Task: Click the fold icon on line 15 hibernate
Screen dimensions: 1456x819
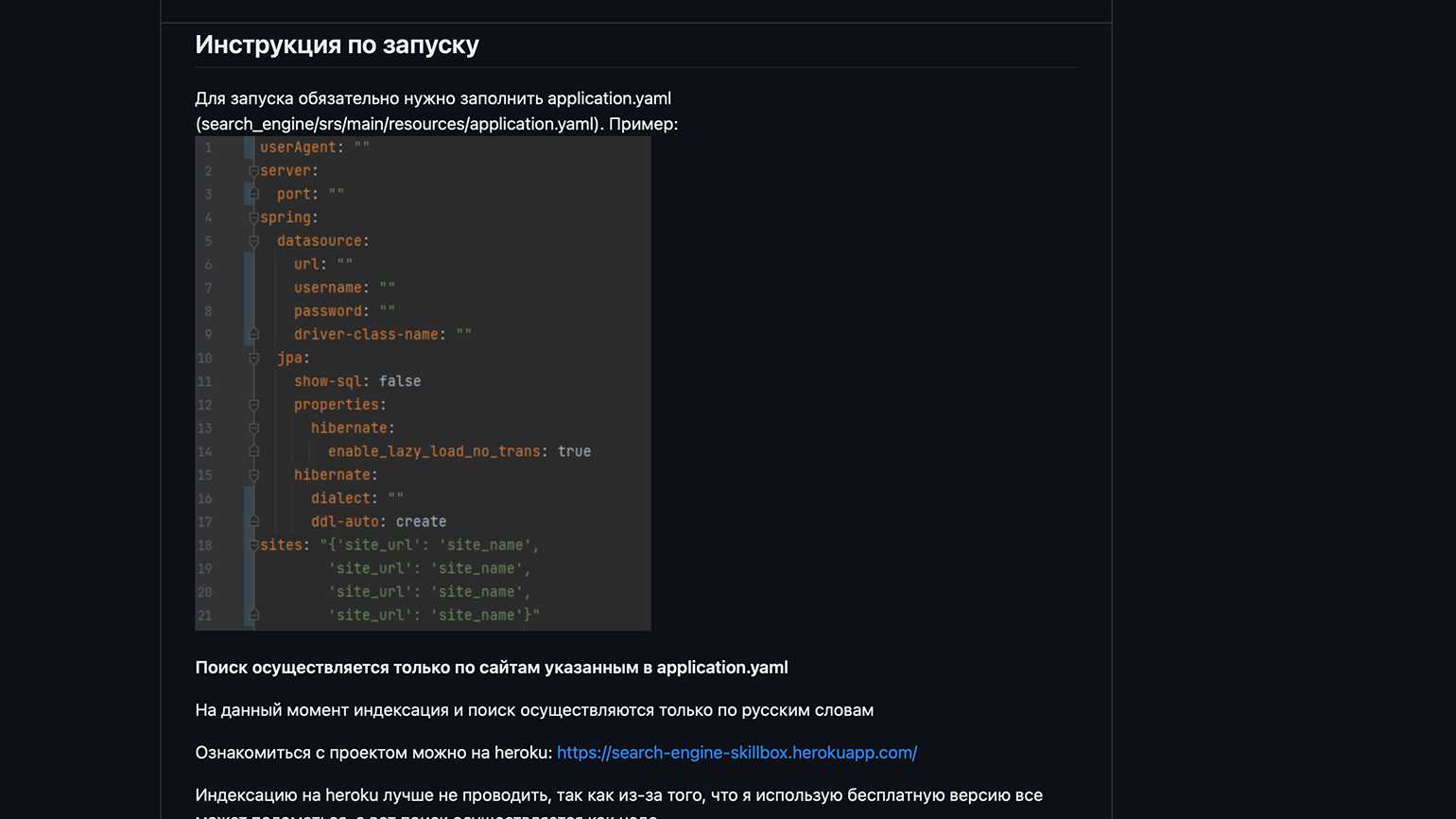Action: 253,475
